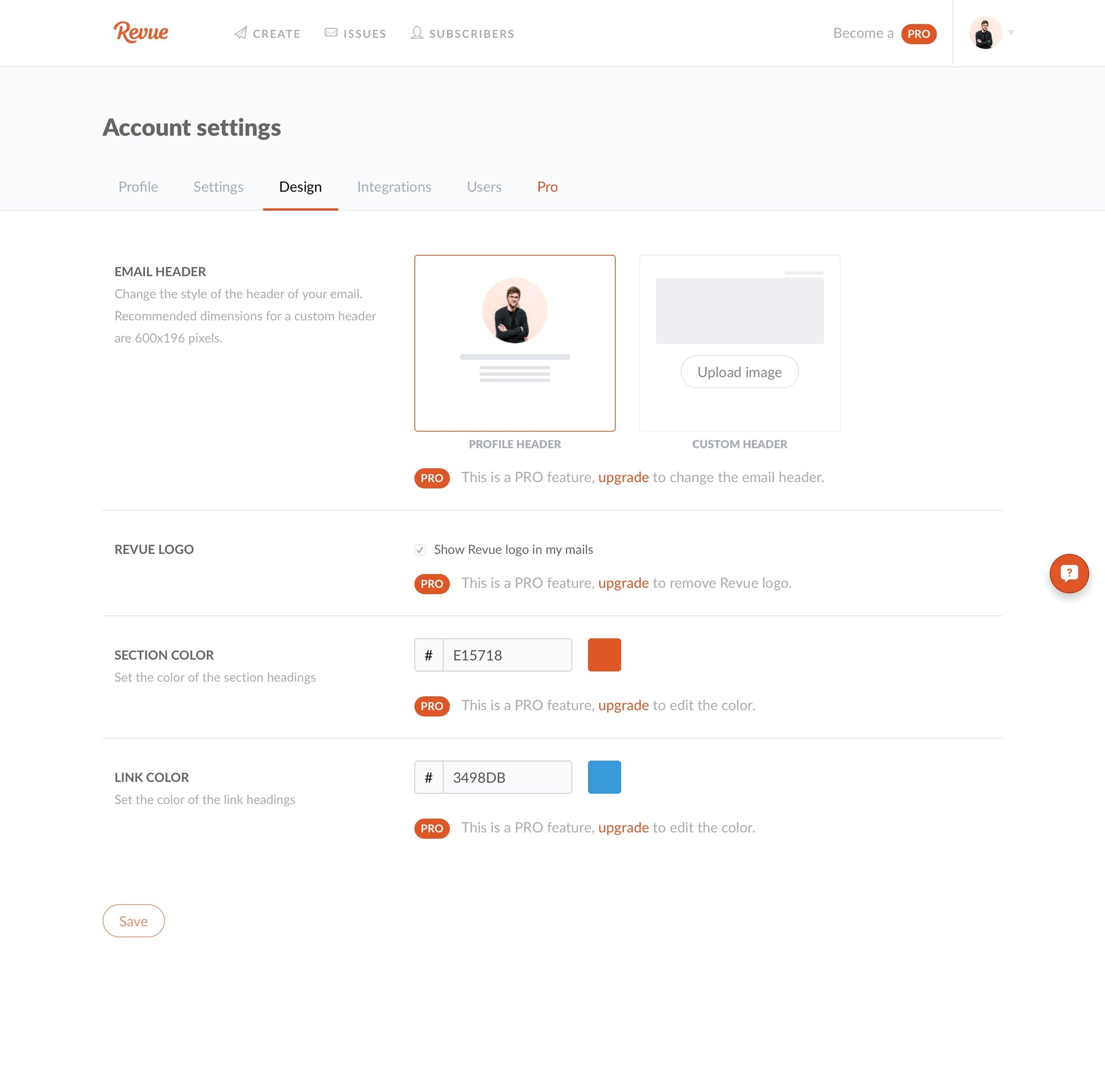Open the Create menu item
This screenshot has width=1105, height=1092.
tap(268, 33)
